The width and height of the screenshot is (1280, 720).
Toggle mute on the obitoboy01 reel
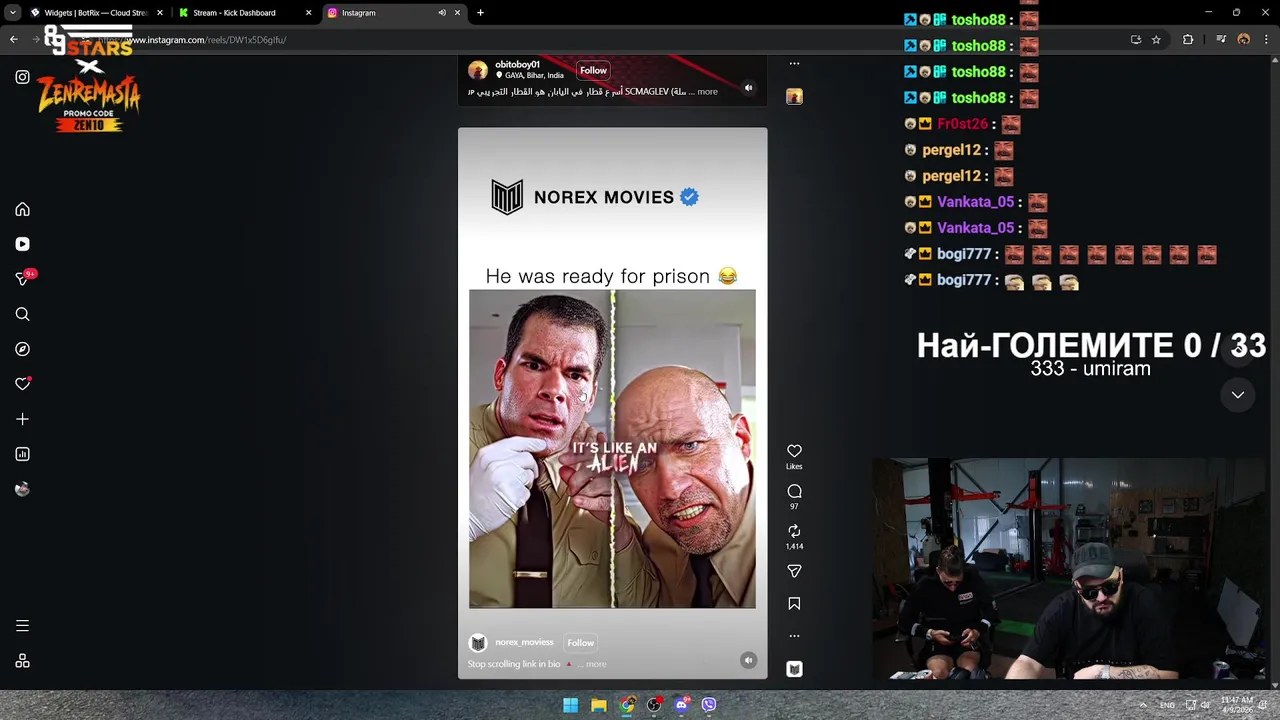748,88
